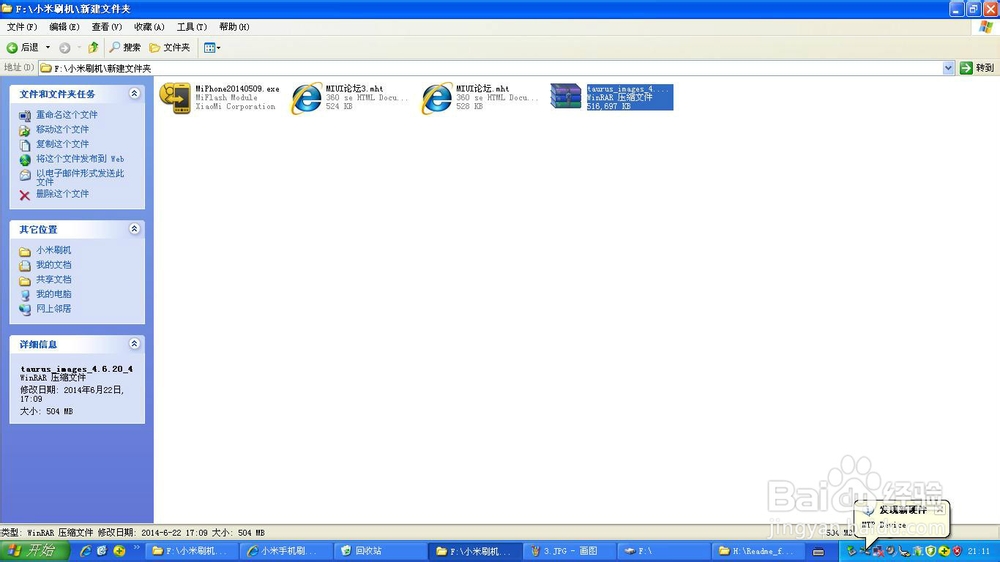Click the taurus_images_4... file name text
1000x562 pixels.
[629, 89]
